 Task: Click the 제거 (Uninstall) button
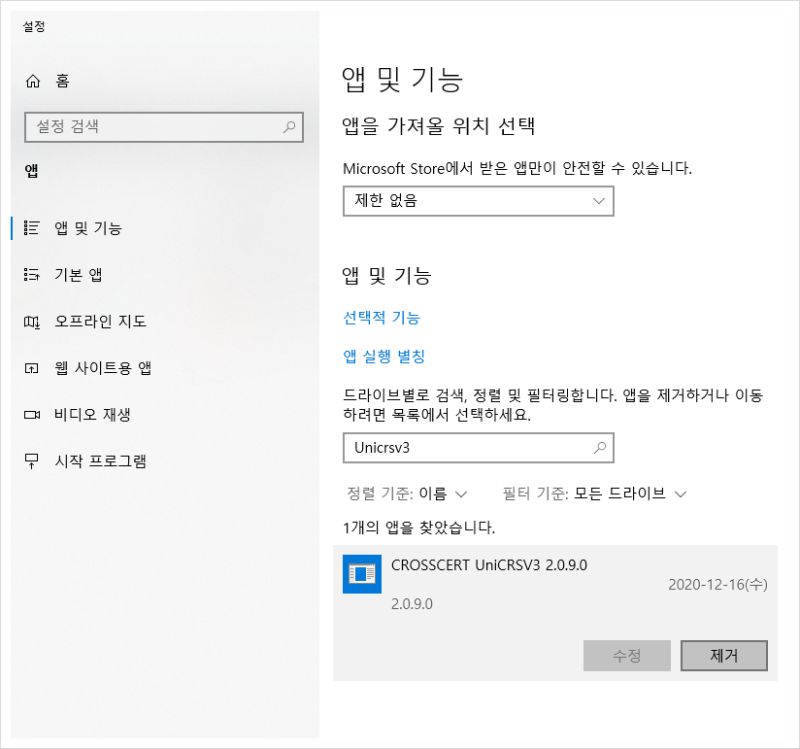723,655
